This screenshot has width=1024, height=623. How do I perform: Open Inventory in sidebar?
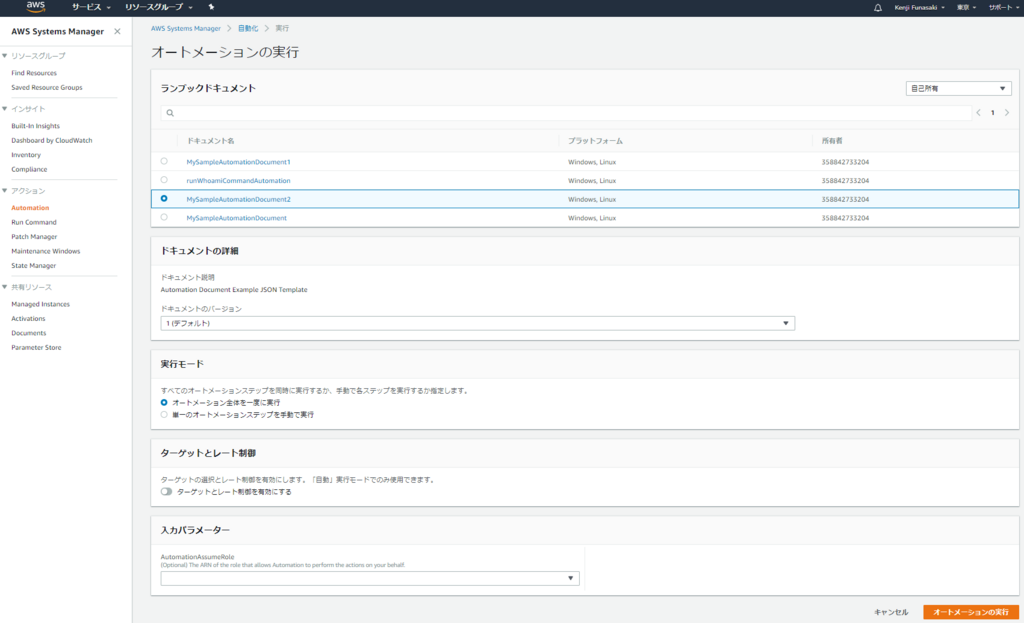tap(26, 155)
